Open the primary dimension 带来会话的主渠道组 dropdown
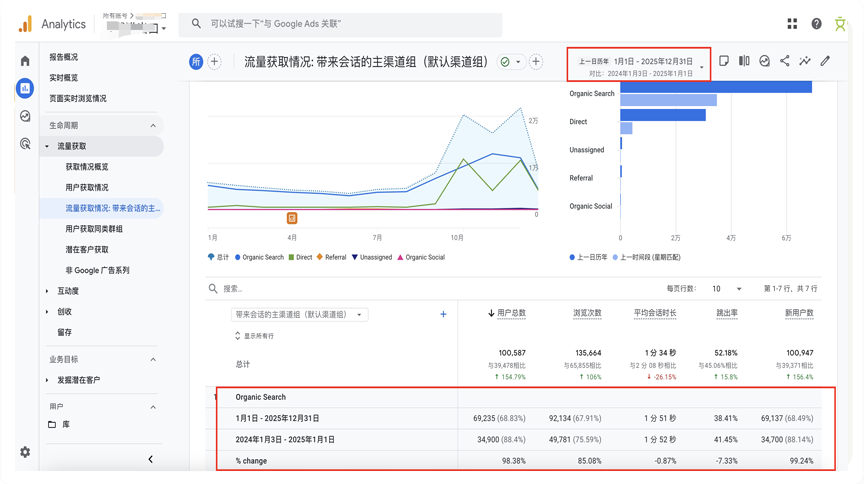Viewport: 864px width, 484px height. pyautogui.click(x=300, y=314)
